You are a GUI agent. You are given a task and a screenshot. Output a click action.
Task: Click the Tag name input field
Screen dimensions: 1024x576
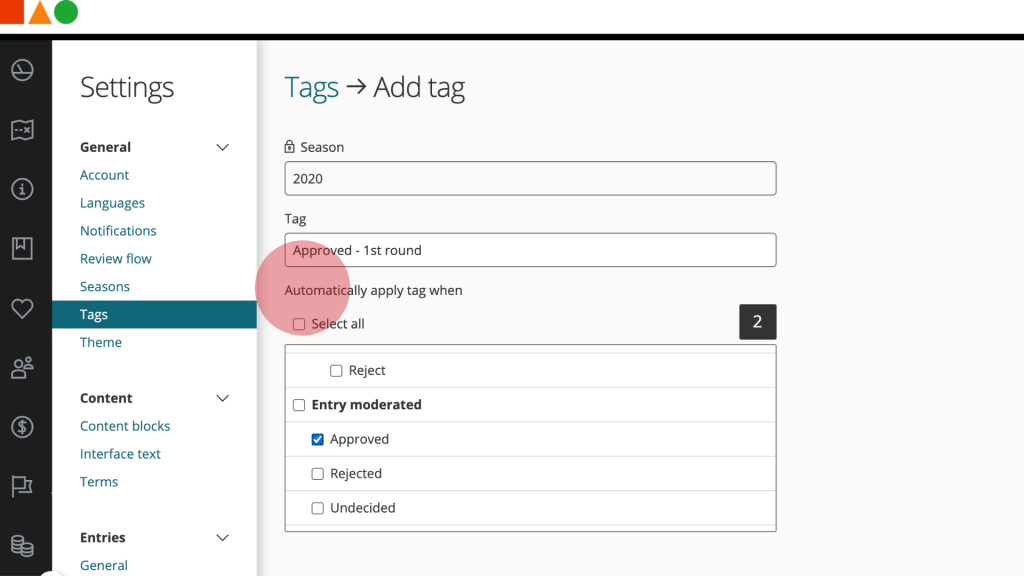click(x=530, y=250)
